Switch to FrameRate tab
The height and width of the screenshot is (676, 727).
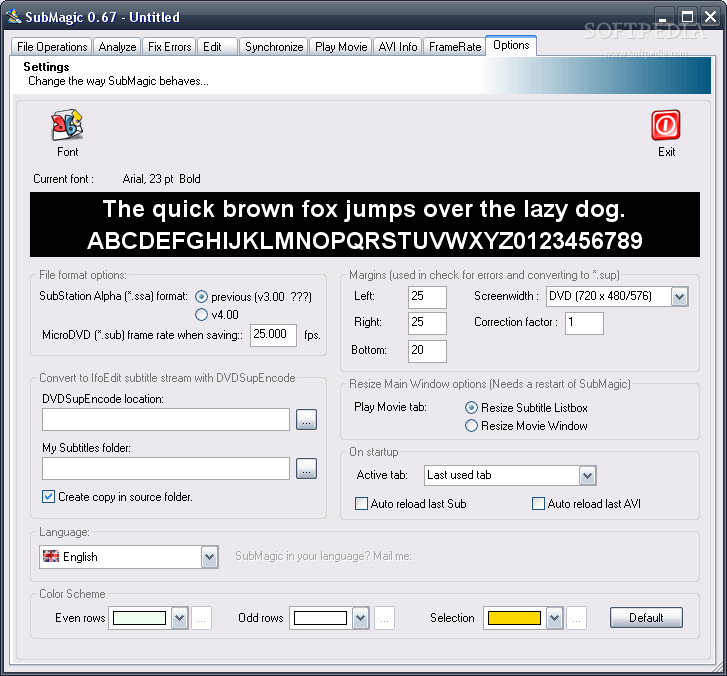coord(455,47)
